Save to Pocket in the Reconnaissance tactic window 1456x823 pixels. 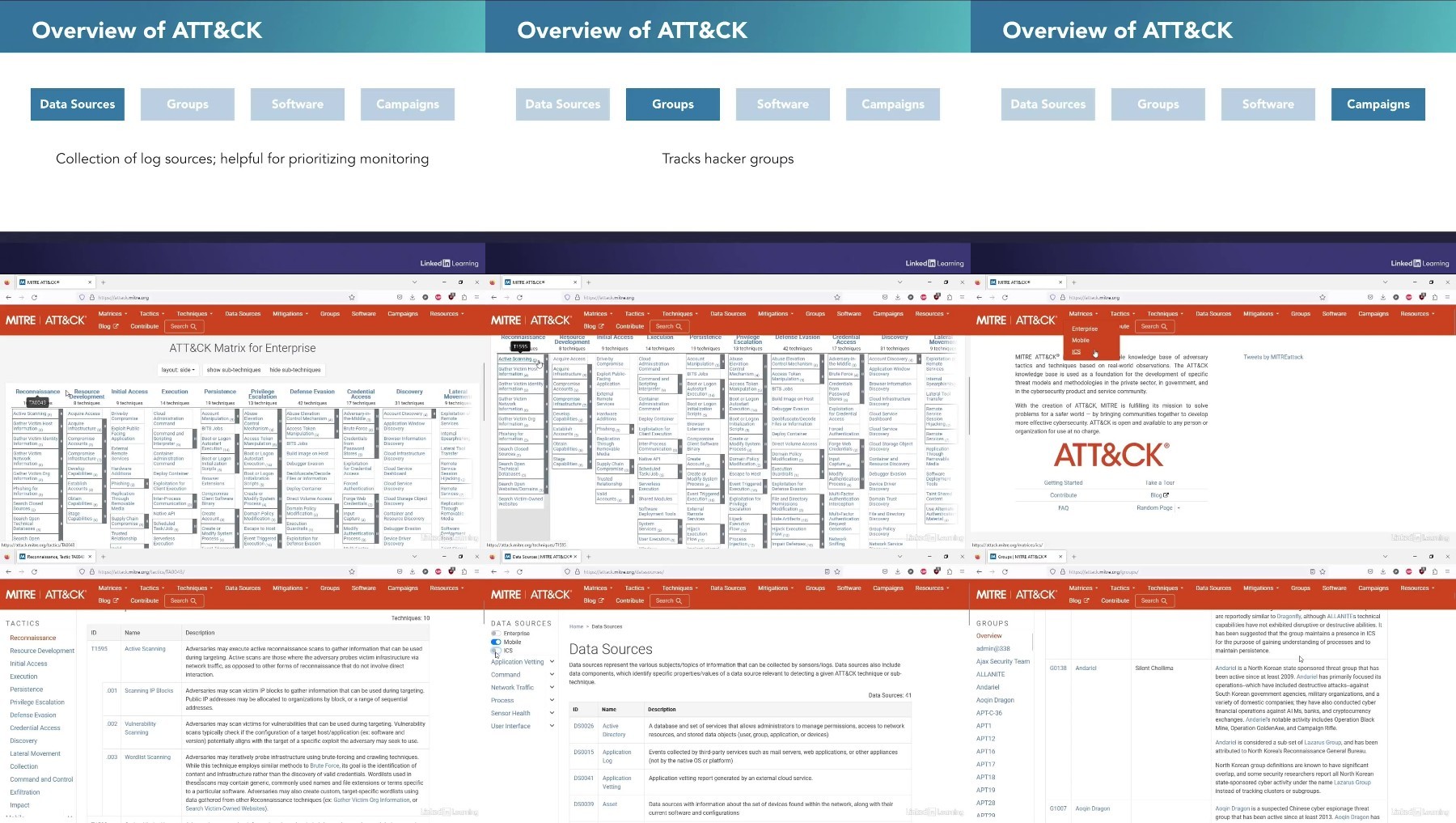400,571
